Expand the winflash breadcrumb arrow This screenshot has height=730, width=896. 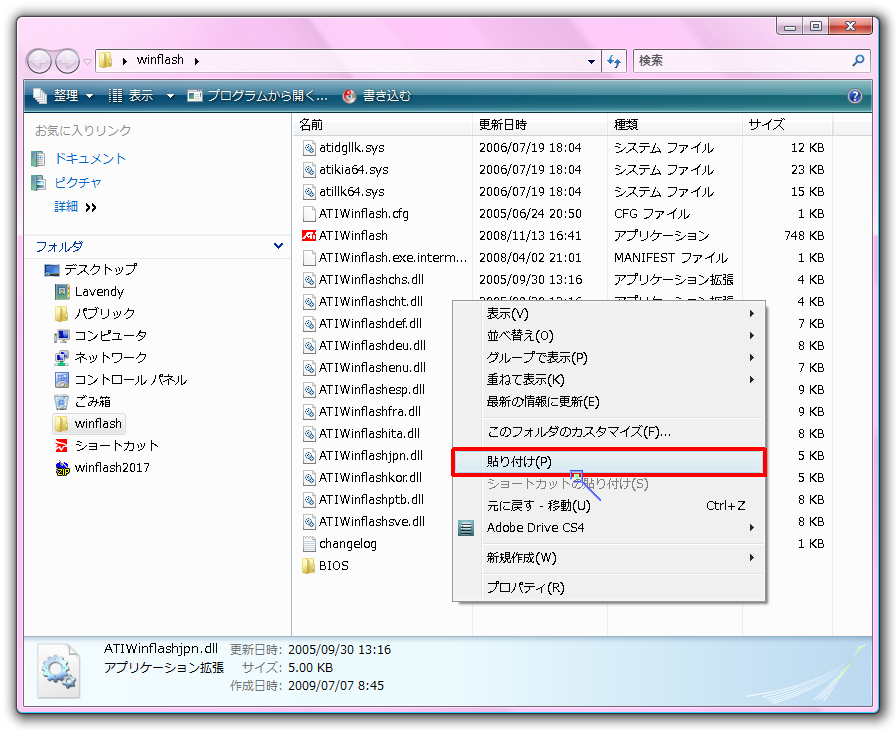197,61
